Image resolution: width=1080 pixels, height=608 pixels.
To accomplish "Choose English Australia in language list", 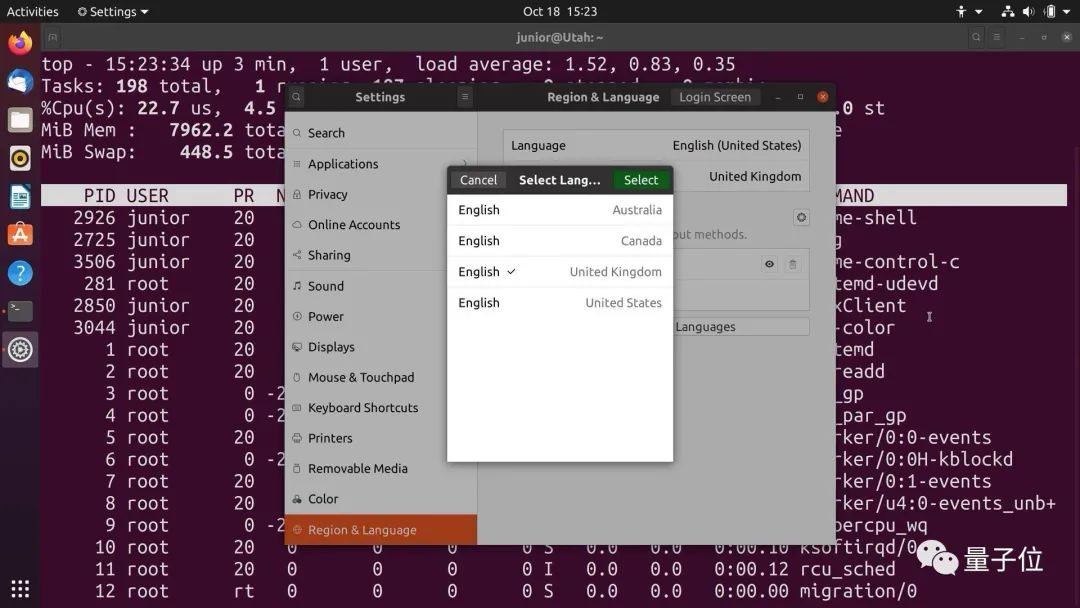I will click(559, 210).
